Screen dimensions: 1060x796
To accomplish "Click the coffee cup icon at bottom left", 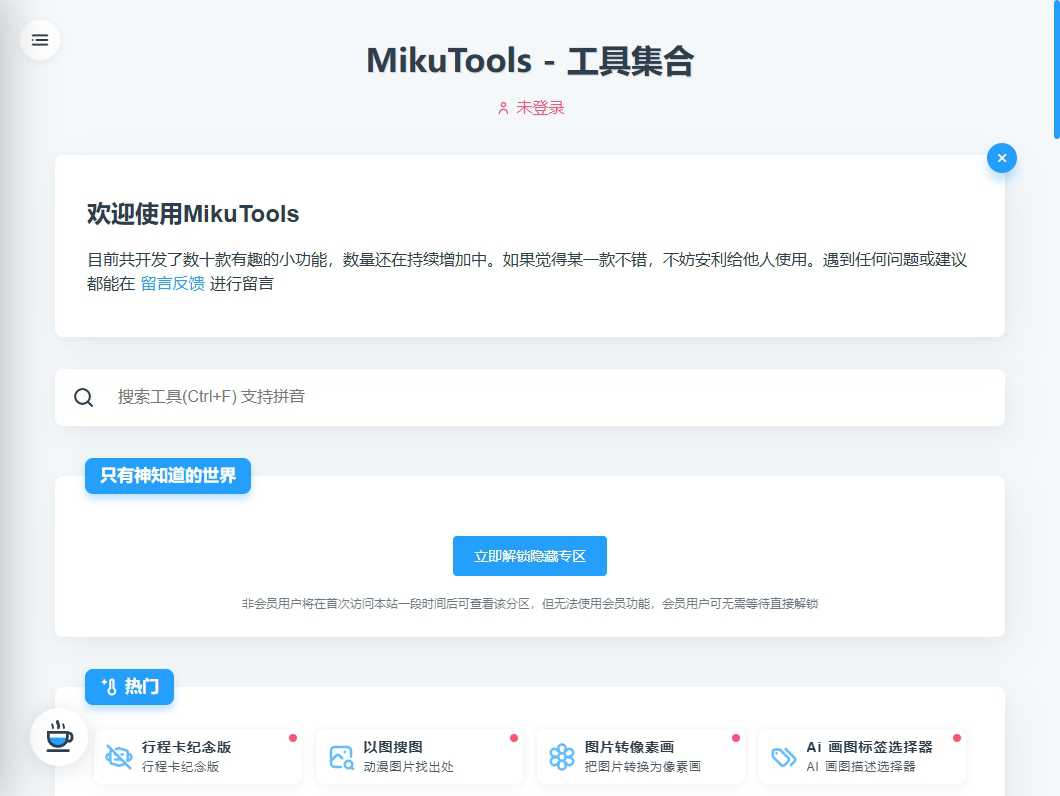I will tap(58, 738).
